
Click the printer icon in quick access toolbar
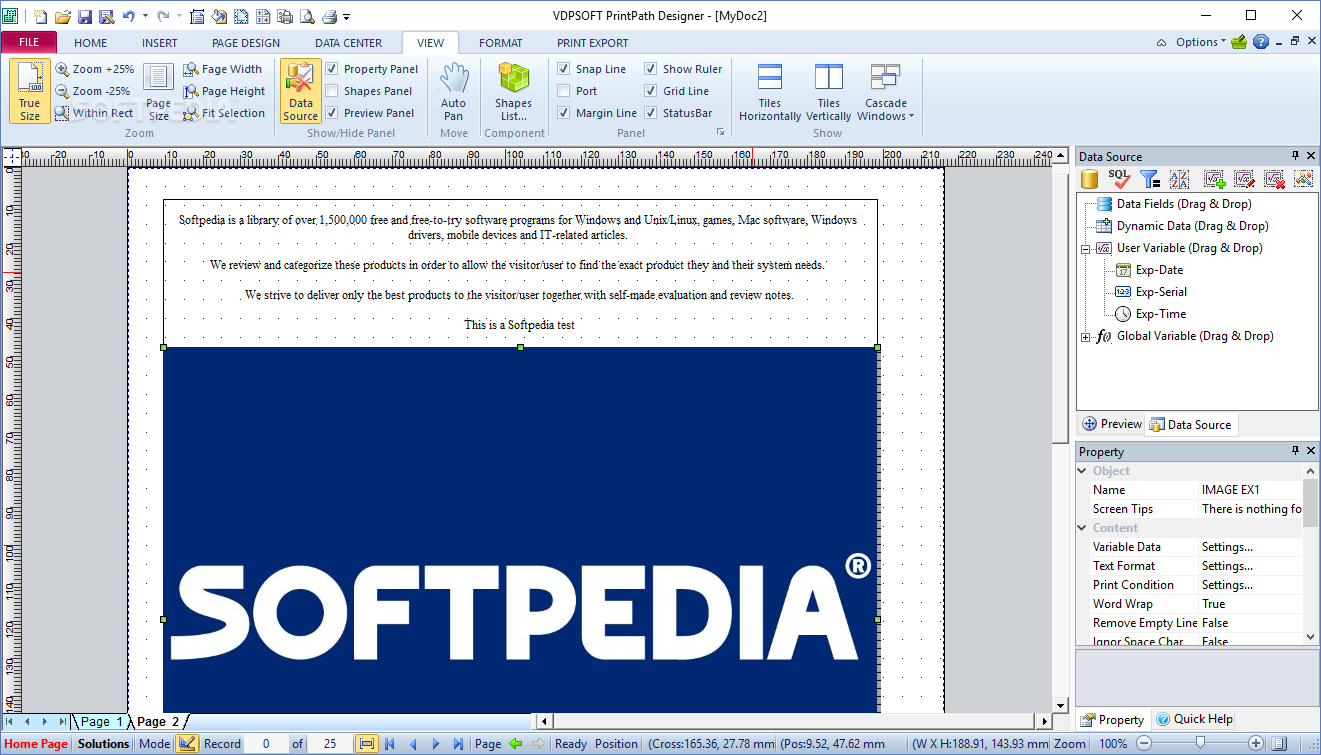[329, 16]
